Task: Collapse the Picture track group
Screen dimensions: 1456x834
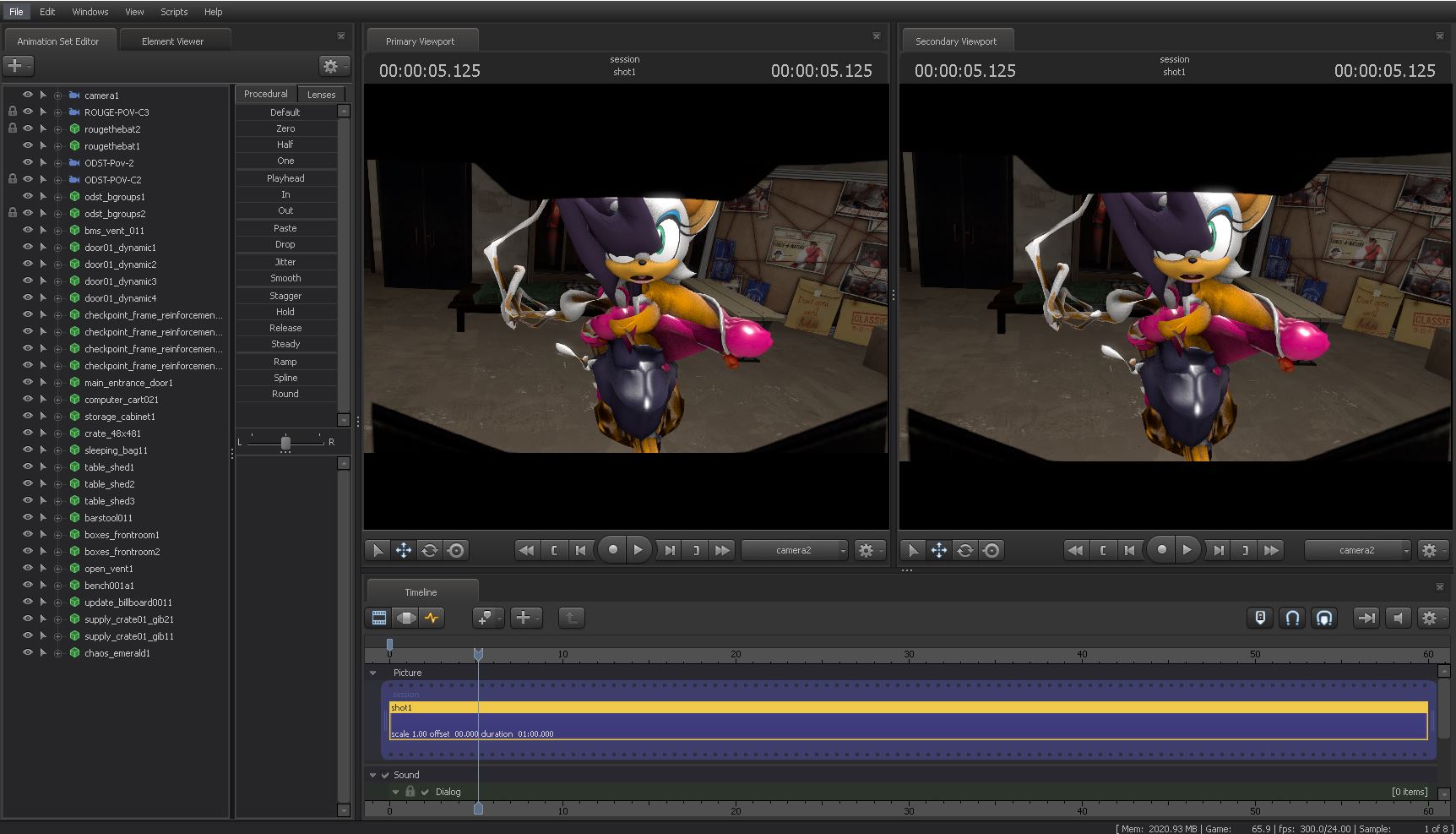Action: pyautogui.click(x=373, y=673)
